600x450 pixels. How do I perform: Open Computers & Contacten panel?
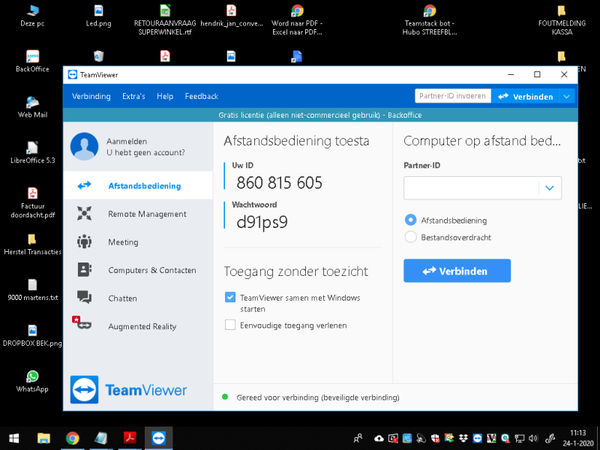point(138,270)
